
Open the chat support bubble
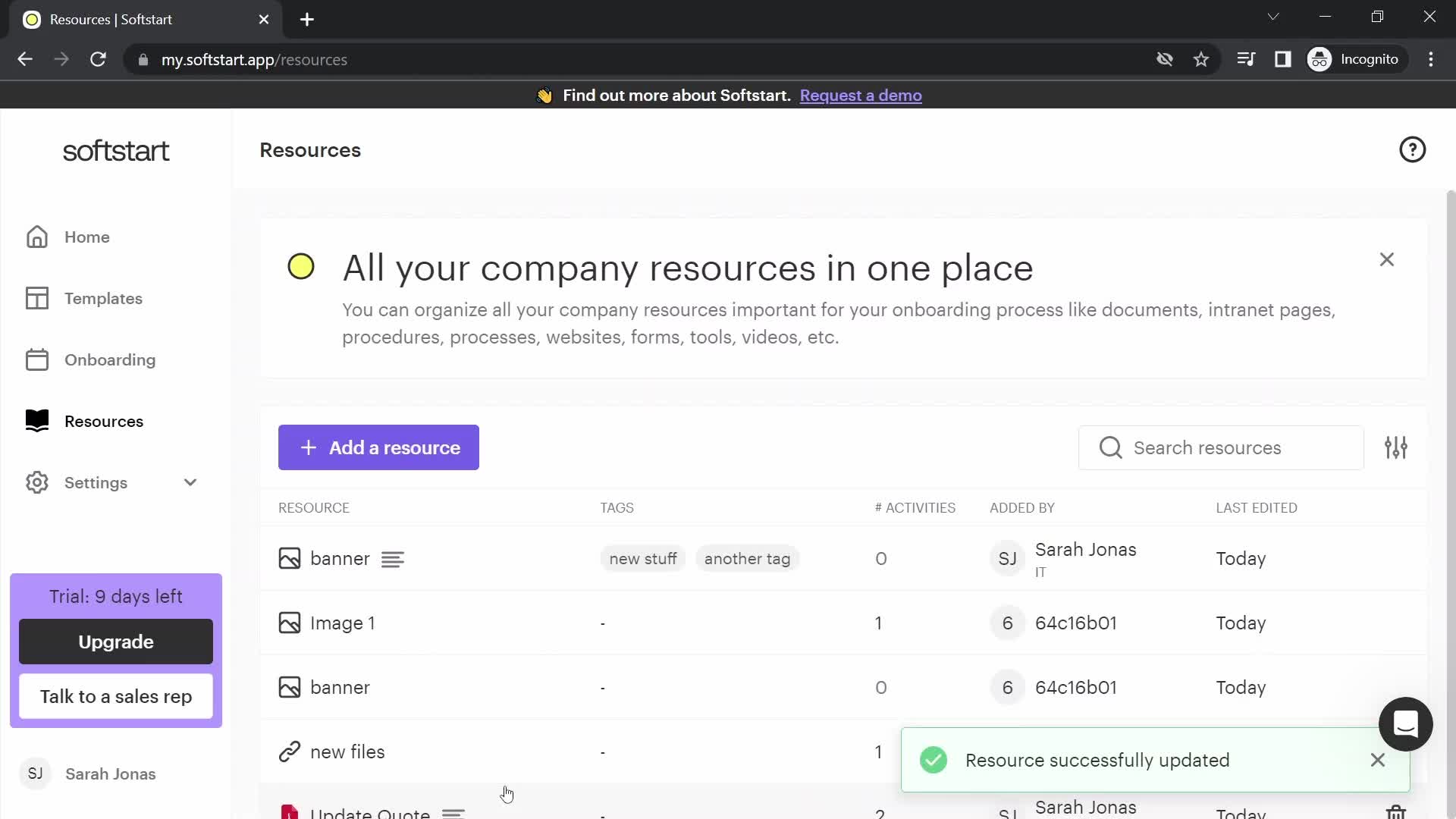tap(1405, 724)
